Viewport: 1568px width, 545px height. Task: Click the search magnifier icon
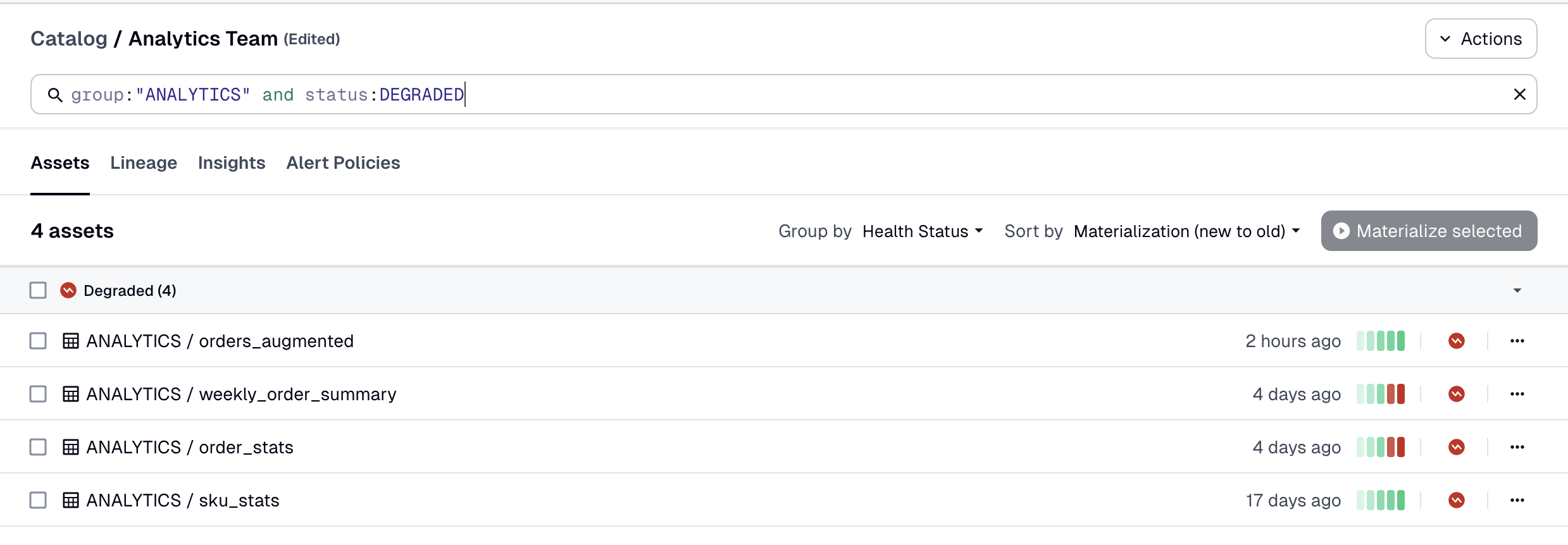point(56,94)
